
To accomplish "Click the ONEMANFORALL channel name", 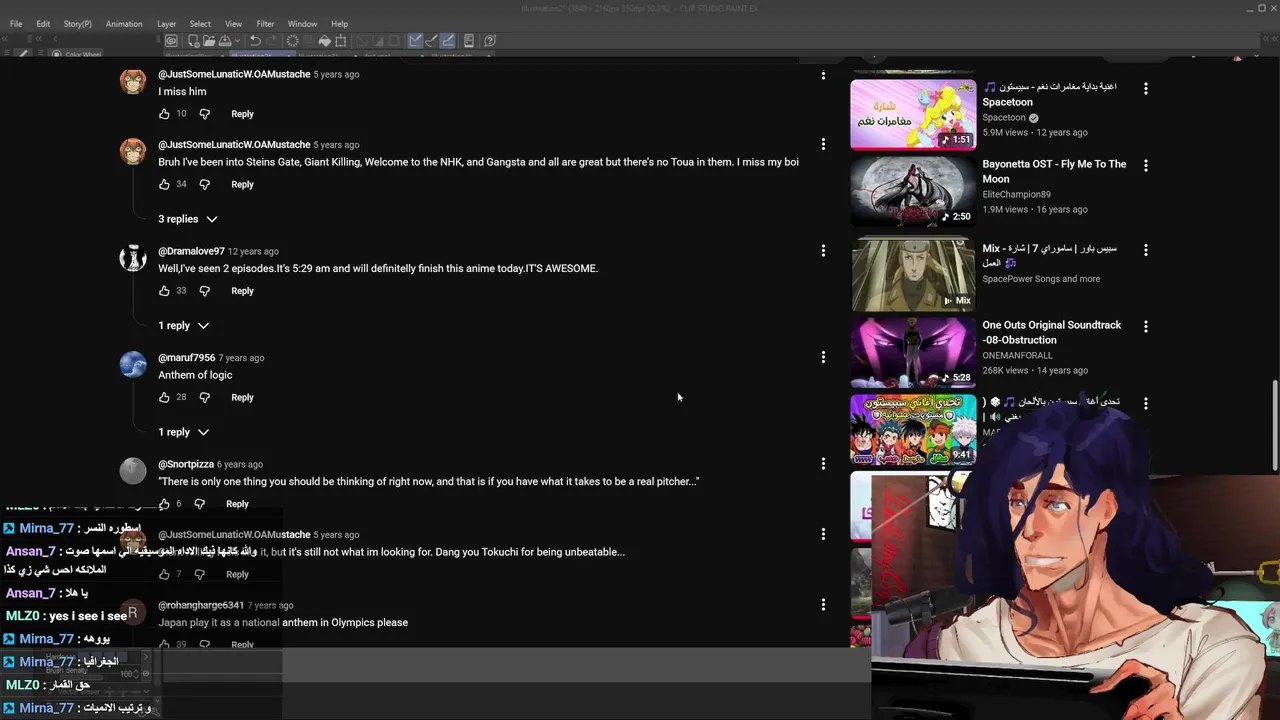I will 1017,355.
